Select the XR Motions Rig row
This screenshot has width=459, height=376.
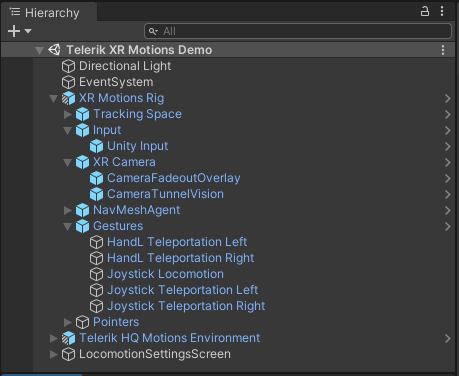pyautogui.click(x=121, y=98)
